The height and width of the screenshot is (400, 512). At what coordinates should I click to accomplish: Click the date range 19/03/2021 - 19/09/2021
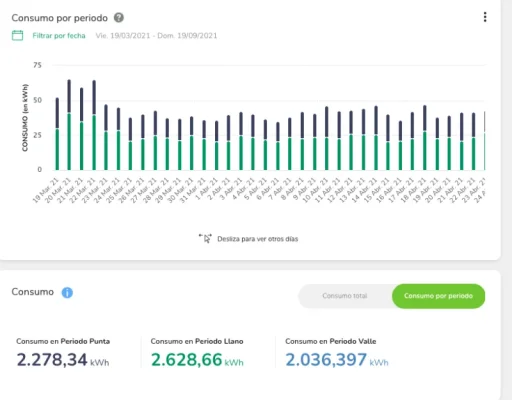(156, 36)
